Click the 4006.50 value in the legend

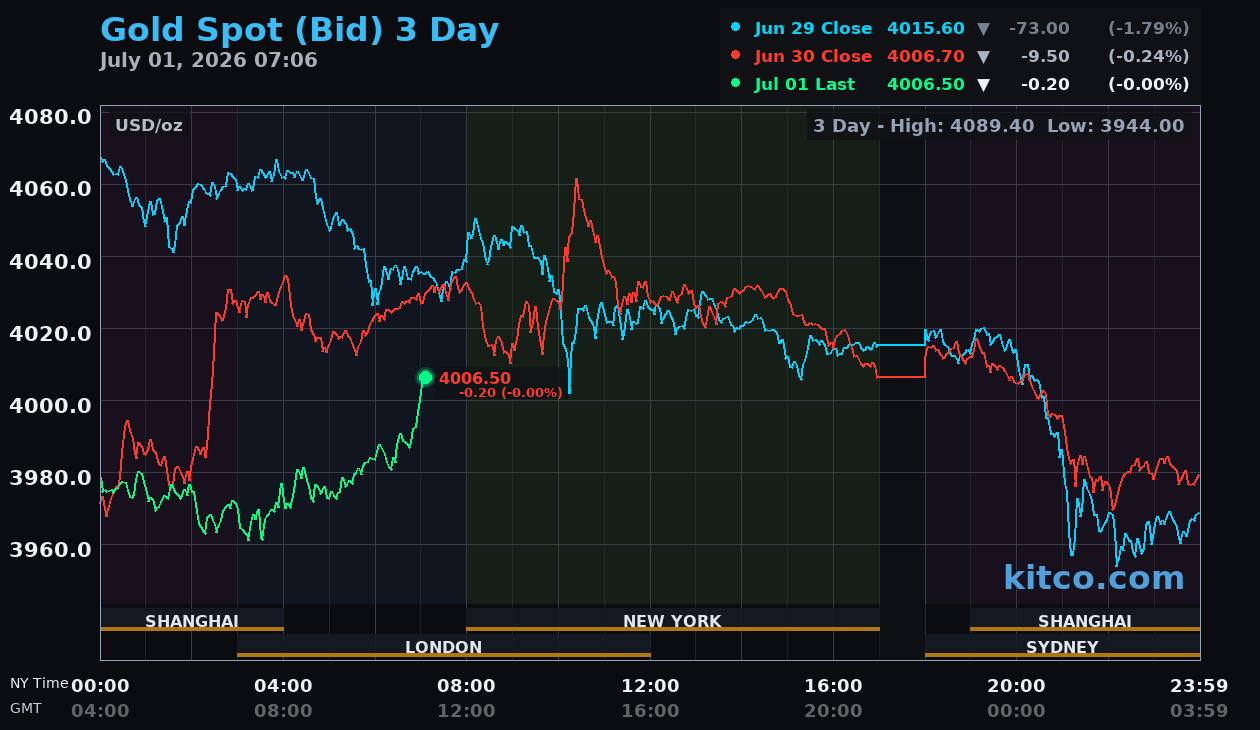tap(926, 84)
